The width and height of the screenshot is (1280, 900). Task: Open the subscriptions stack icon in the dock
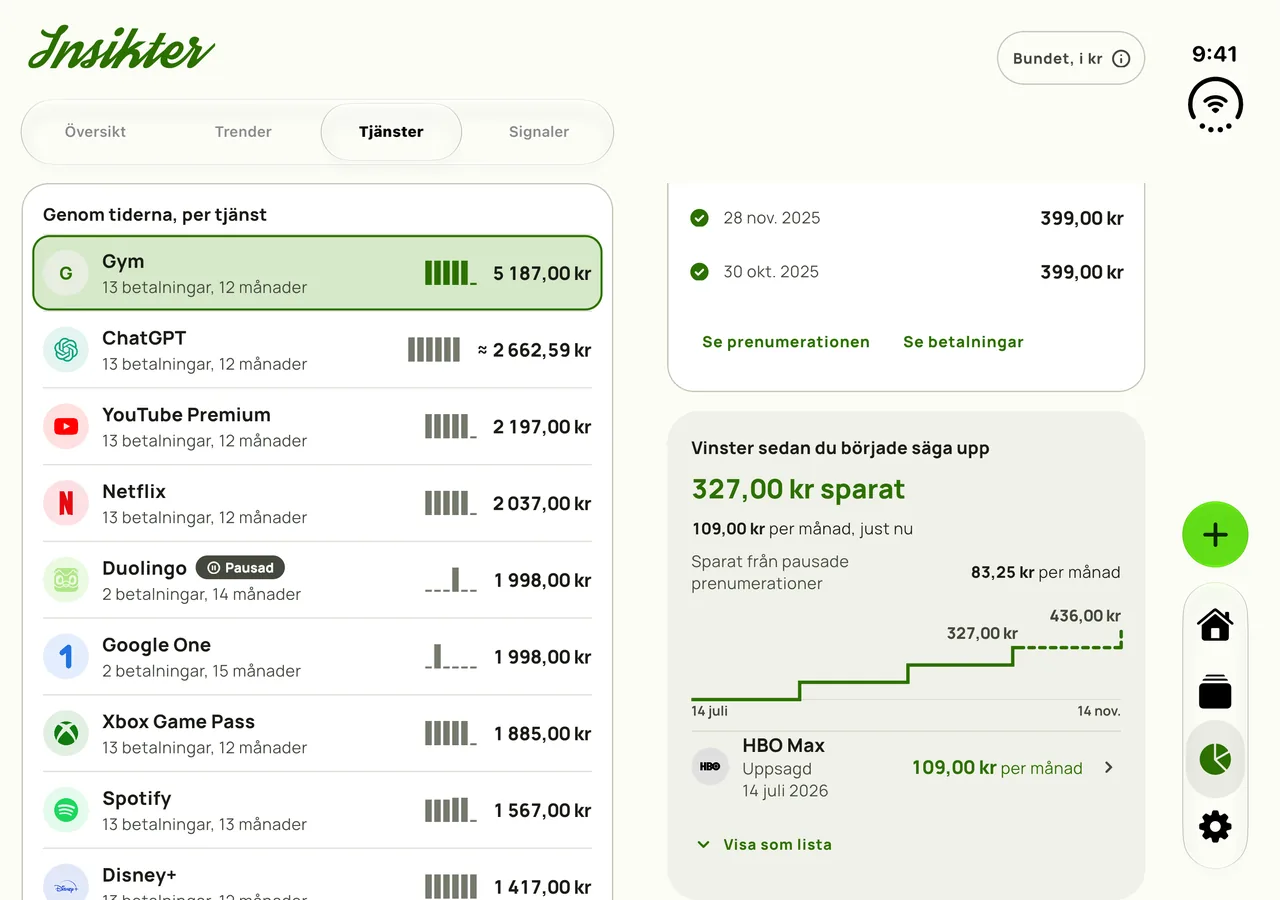[1215, 692]
